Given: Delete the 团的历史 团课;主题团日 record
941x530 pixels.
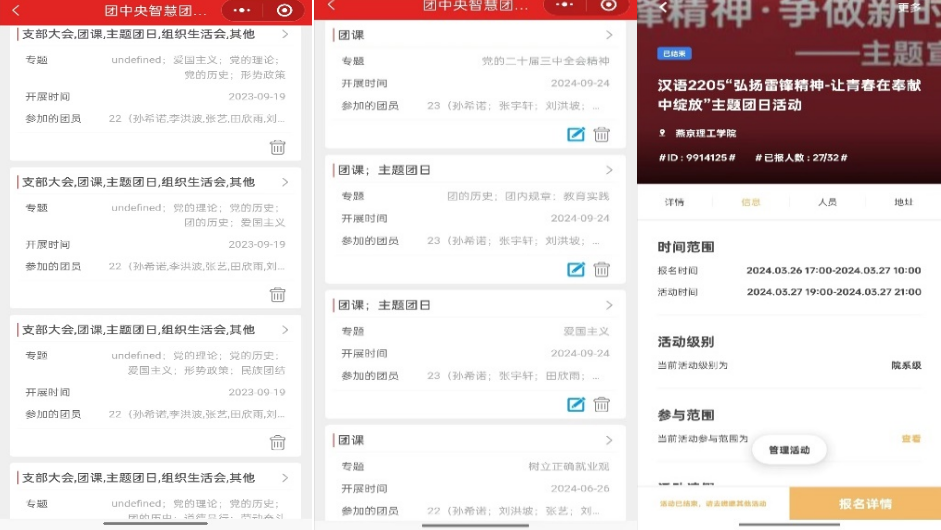Looking at the screenshot, I should click(x=602, y=269).
